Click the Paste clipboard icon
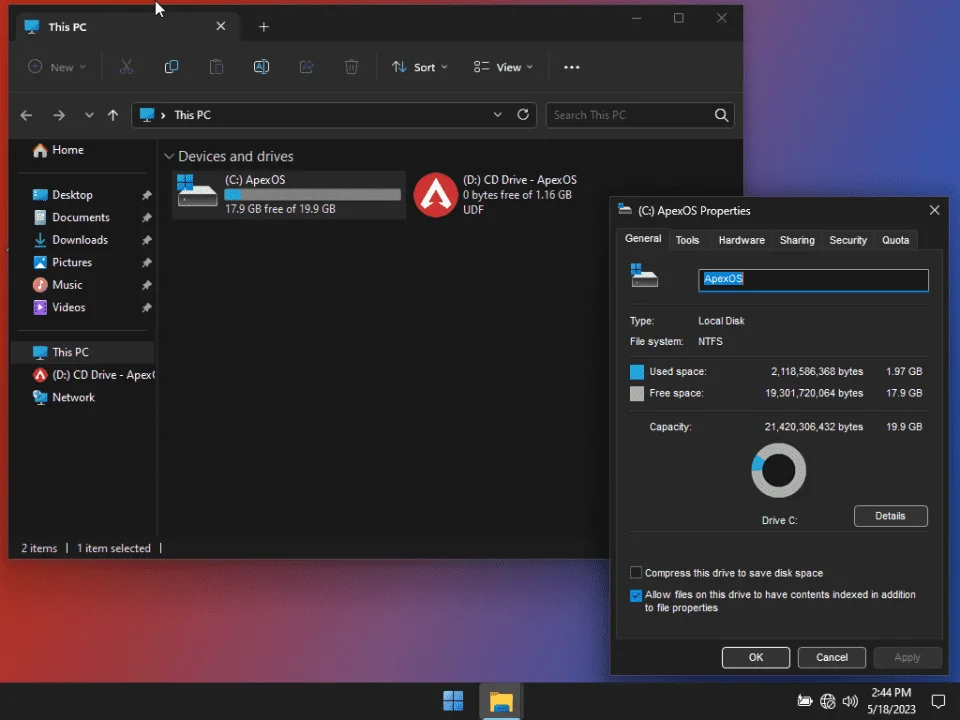This screenshot has height=720, width=960. [216, 67]
